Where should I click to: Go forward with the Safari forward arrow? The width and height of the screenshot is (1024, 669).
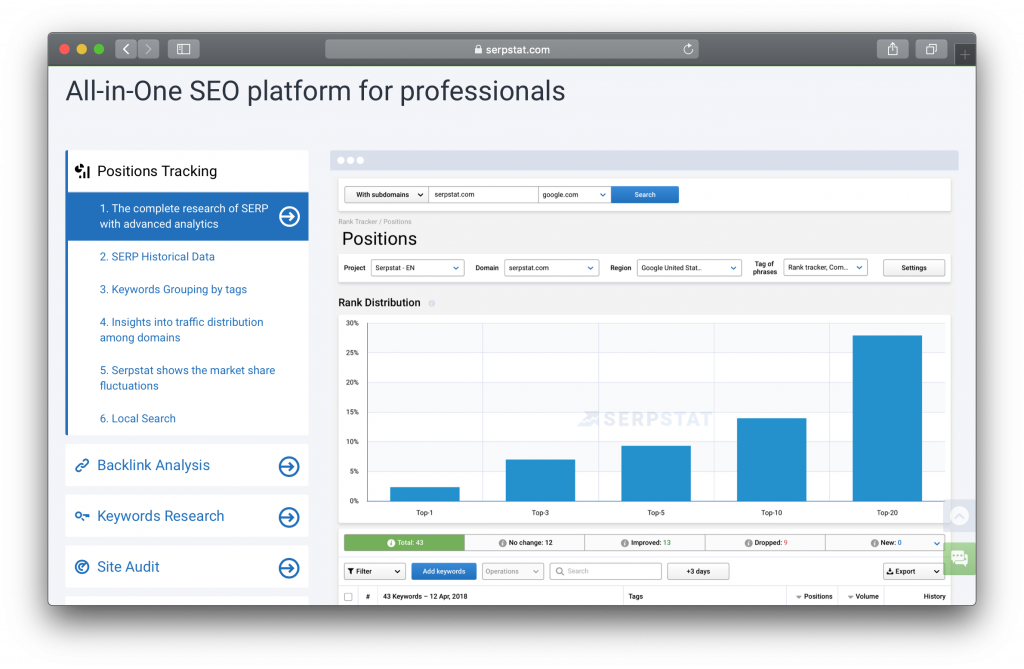click(x=148, y=49)
